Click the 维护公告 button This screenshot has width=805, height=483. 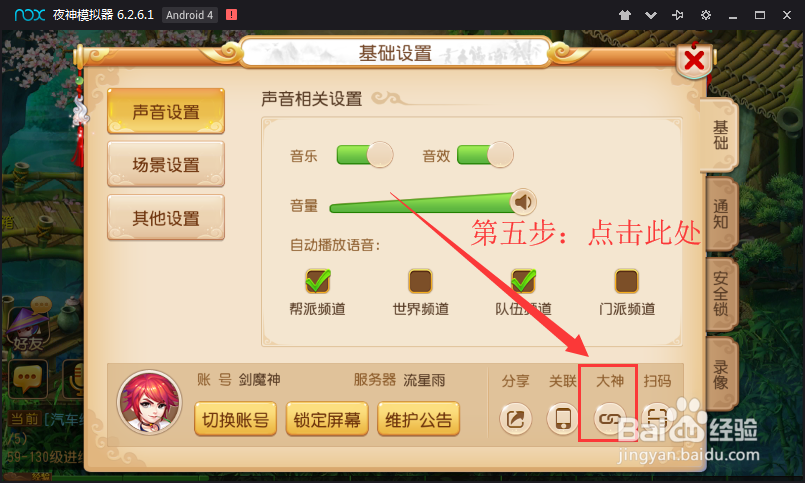[x=418, y=419]
